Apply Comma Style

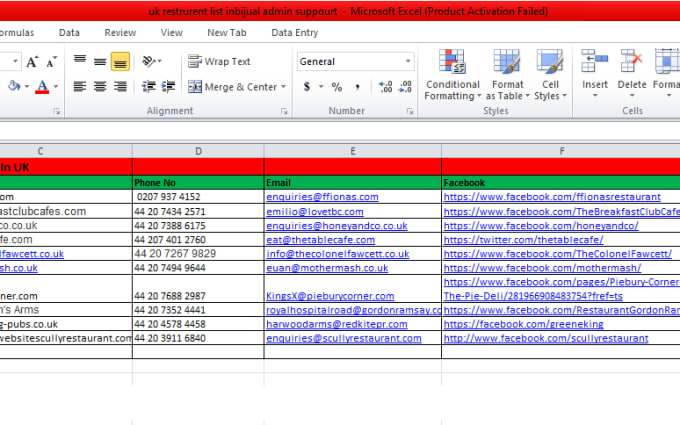pos(357,87)
